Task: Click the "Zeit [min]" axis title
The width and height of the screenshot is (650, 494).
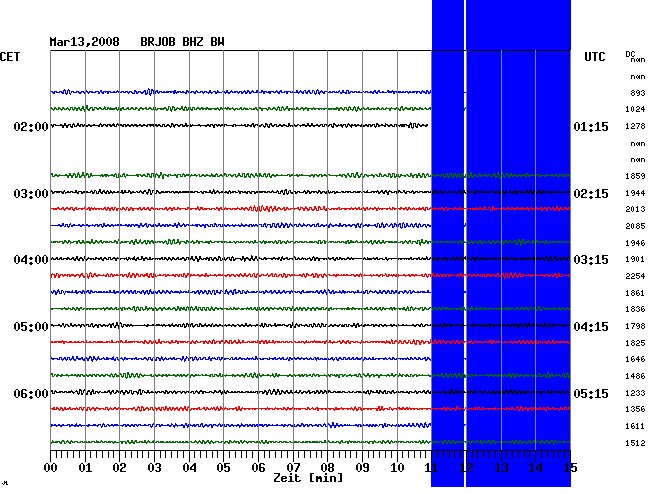Action: point(308,478)
